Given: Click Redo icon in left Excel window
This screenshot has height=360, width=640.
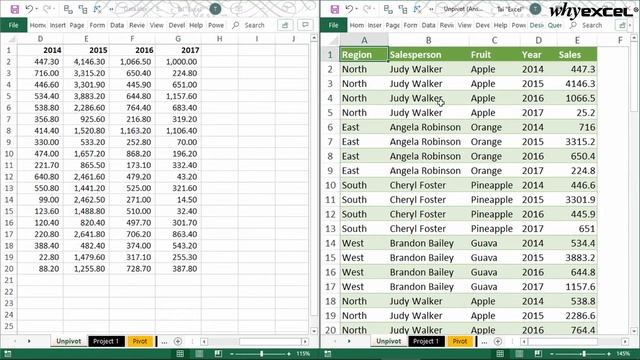Looking at the screenshot, I should point(47,9).
